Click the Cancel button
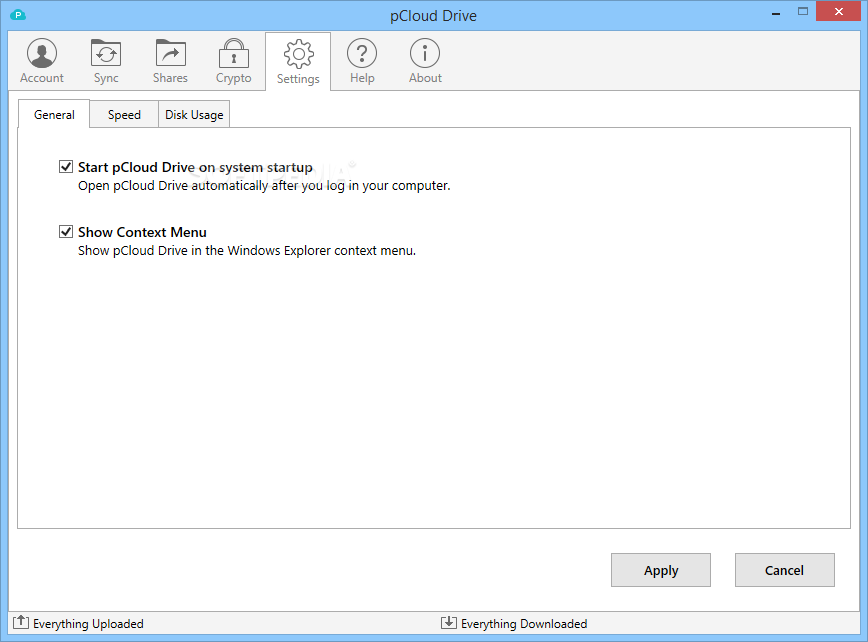868x642 pixels. pyautogui.click(x=784, y=570)
